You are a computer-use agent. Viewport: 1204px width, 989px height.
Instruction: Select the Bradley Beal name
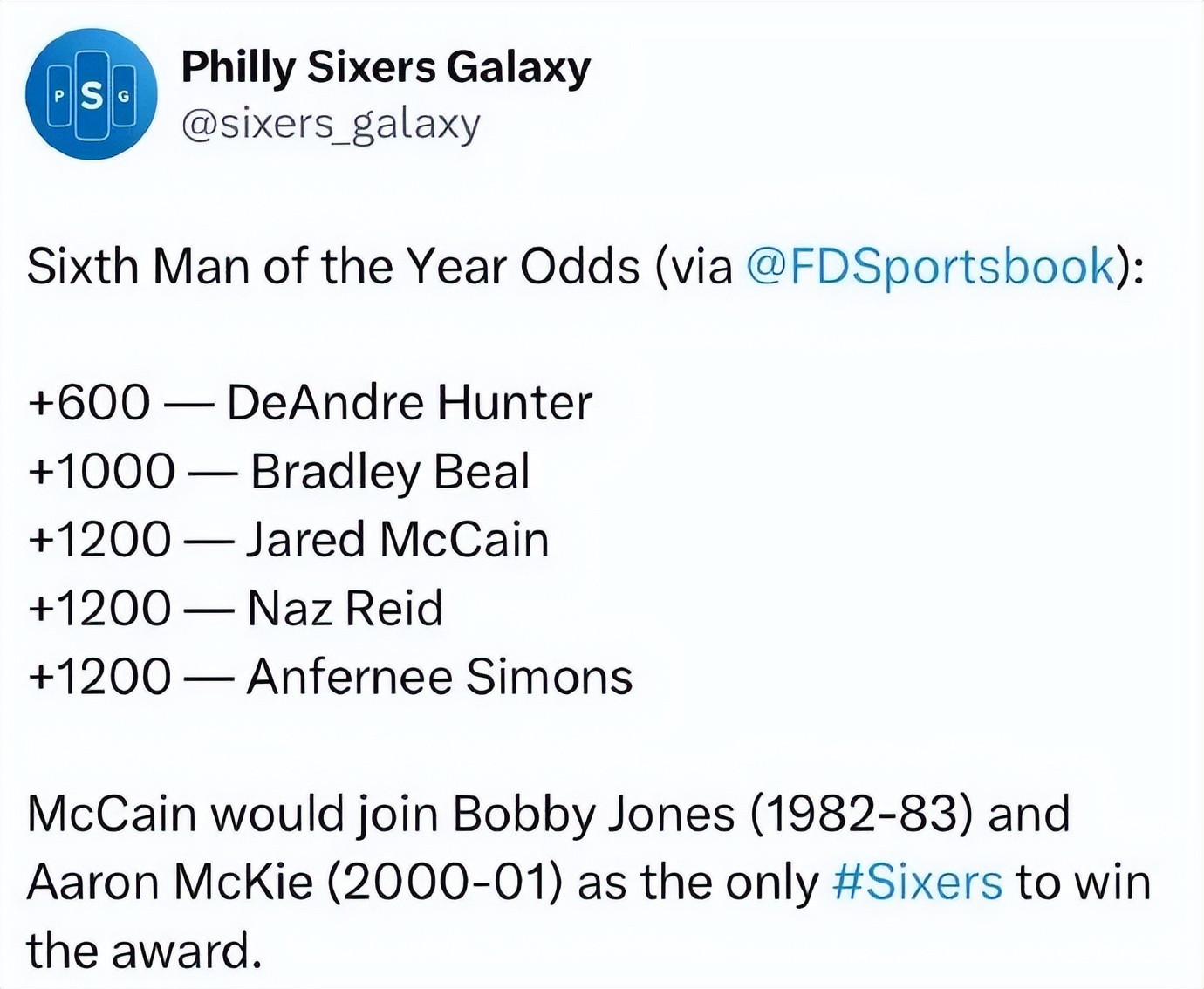click(390, 472)
